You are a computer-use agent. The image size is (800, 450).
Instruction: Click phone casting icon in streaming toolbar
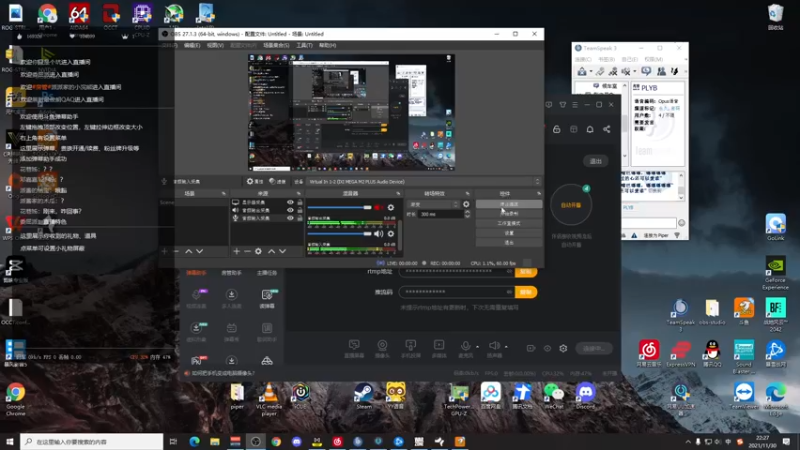tap(411, 345)
